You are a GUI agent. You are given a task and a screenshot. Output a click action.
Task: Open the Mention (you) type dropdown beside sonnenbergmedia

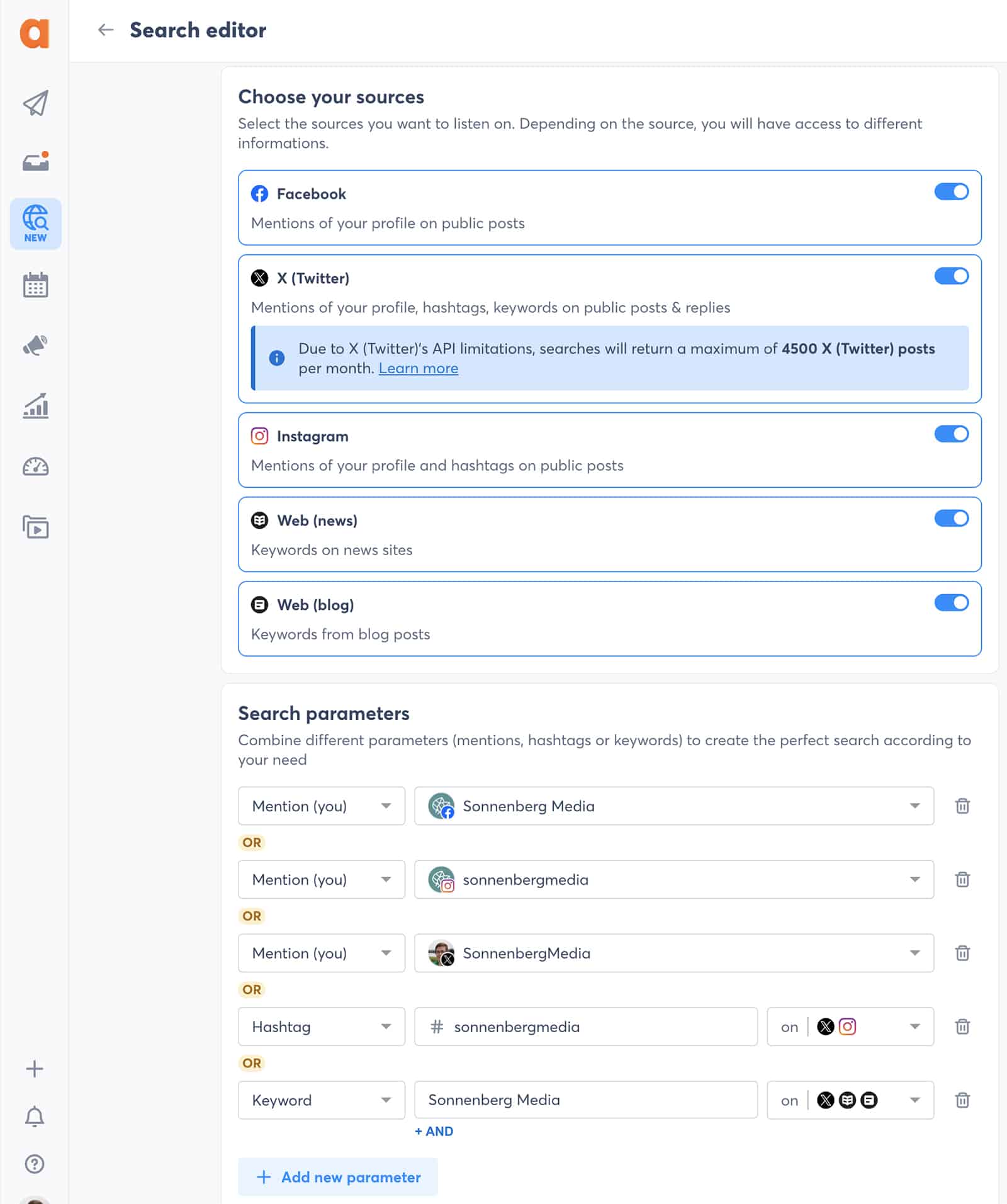(x=322, y=879)
